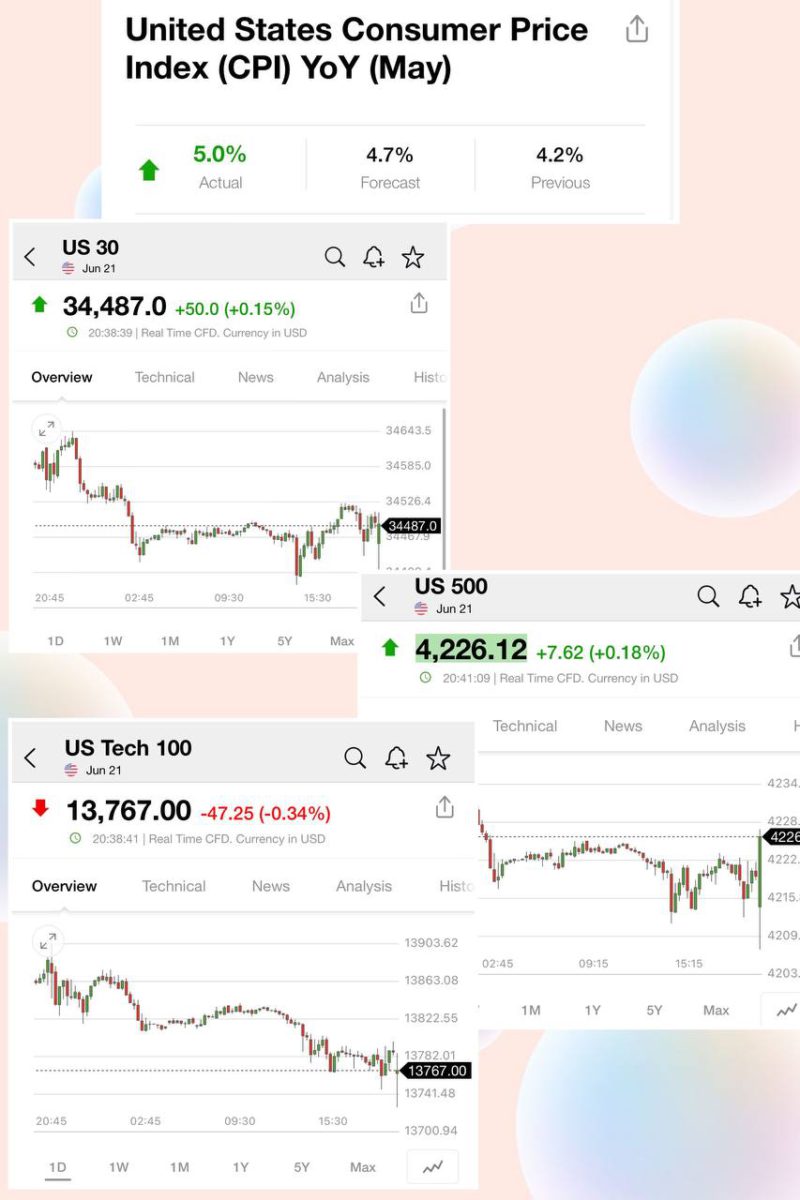
Task: Share the US 30 quote
Action: (x=419, y=303)
